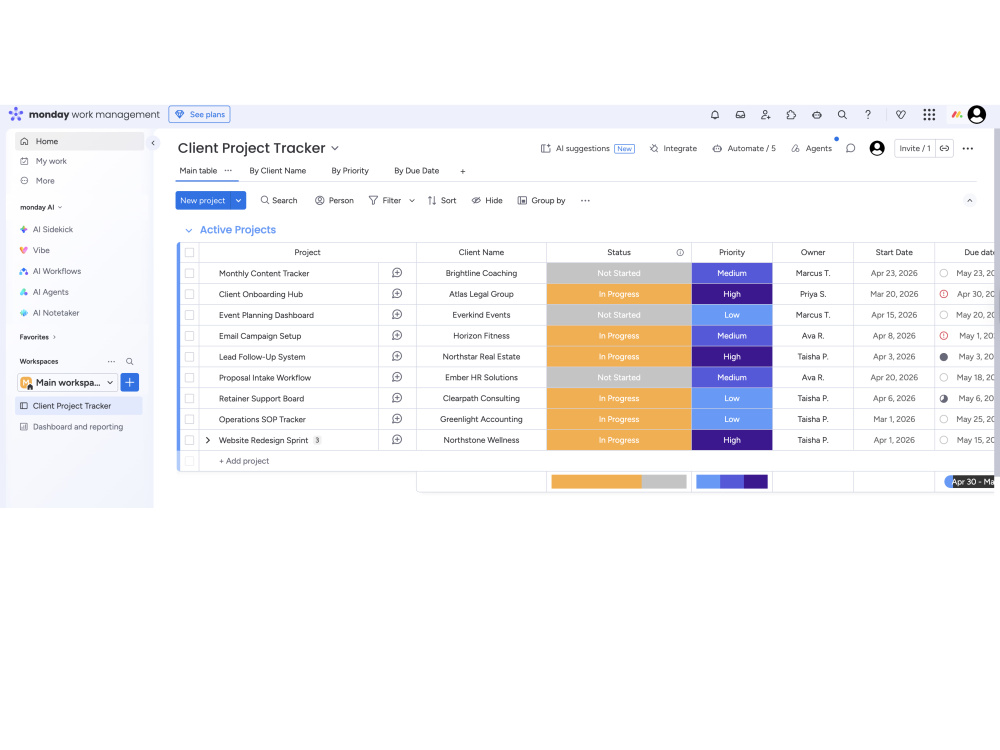Viewport: 1000px width, 750px height.
Task: Open the Client Project Tracker title dropdown
Action: 335,149
